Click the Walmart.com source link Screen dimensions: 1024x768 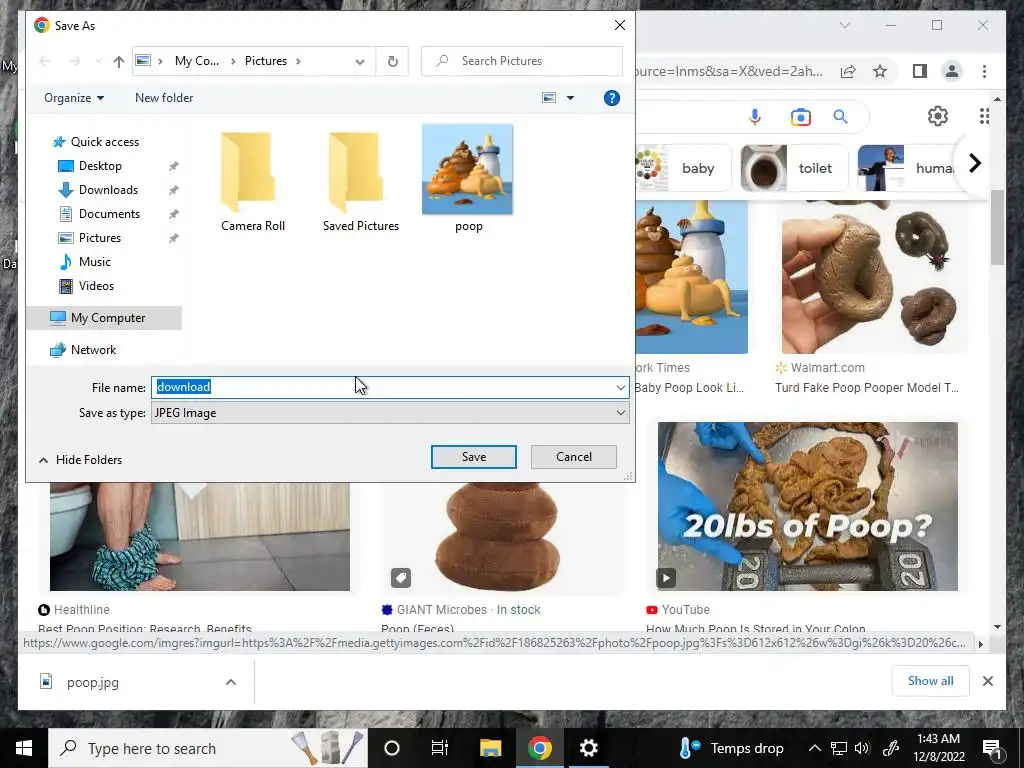[x=827, y=368]
